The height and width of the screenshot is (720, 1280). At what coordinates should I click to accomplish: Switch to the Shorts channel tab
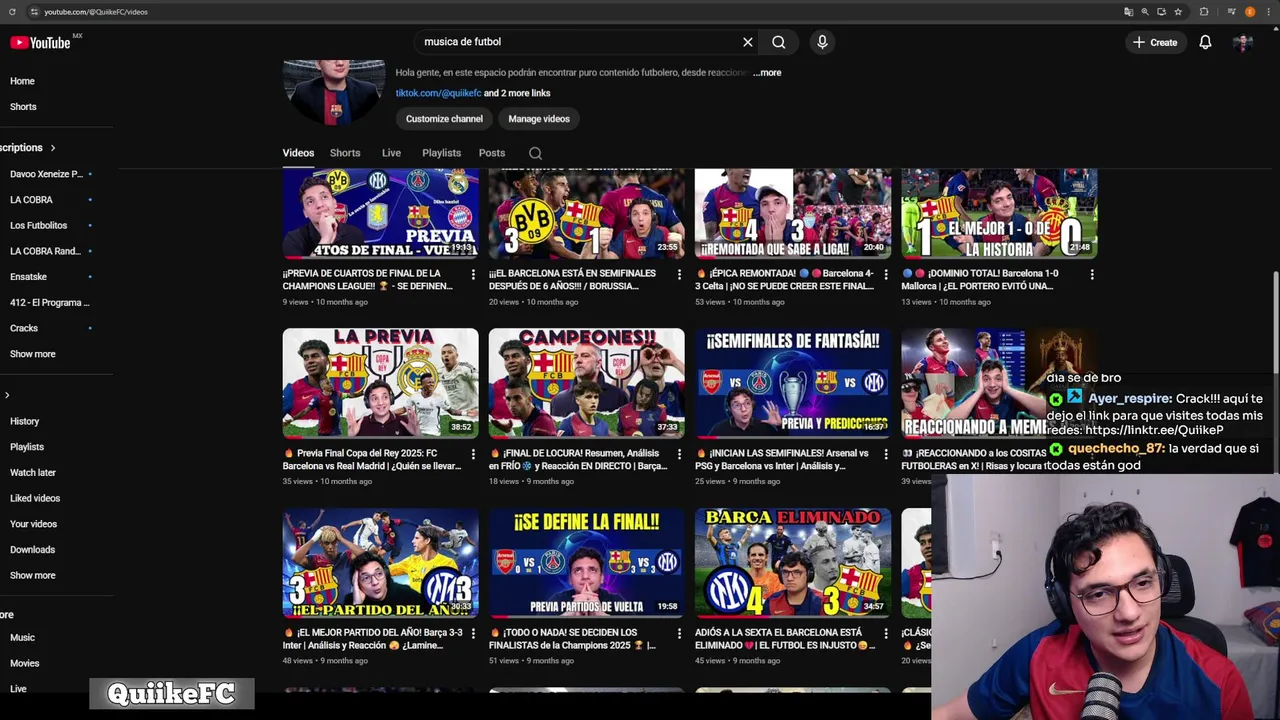[x=345, y=153]
